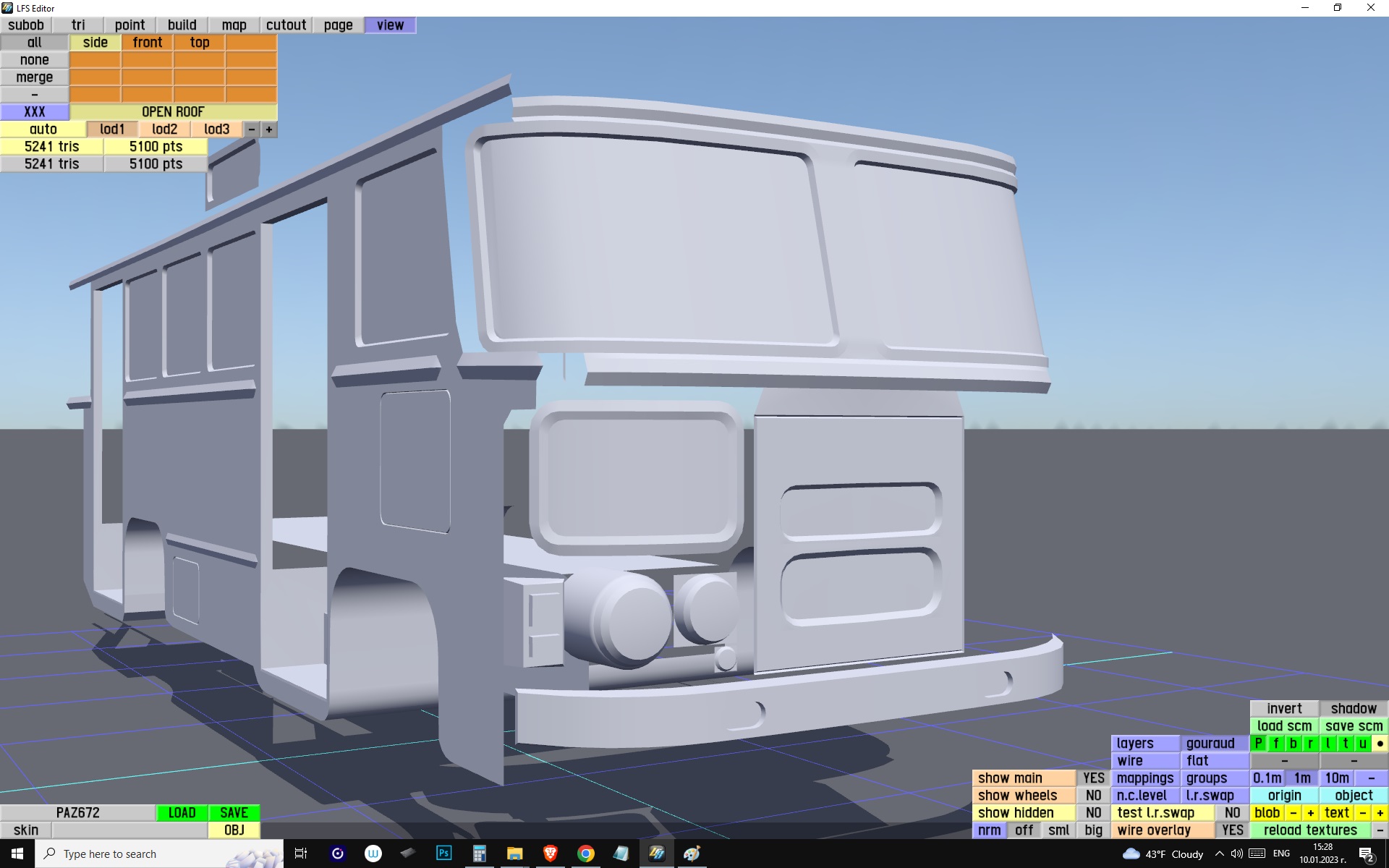Open Google Chrome from taskbar

(x=585, y=854)
